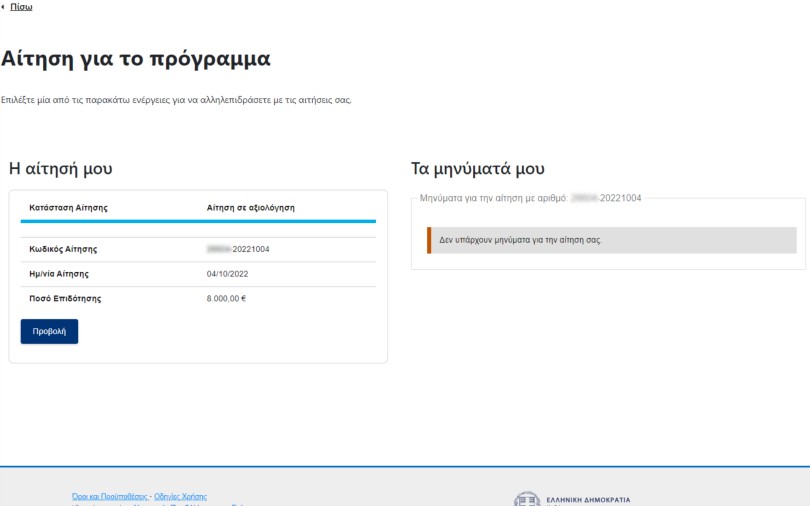Click the blue progress bar under the status

point(198,222)
